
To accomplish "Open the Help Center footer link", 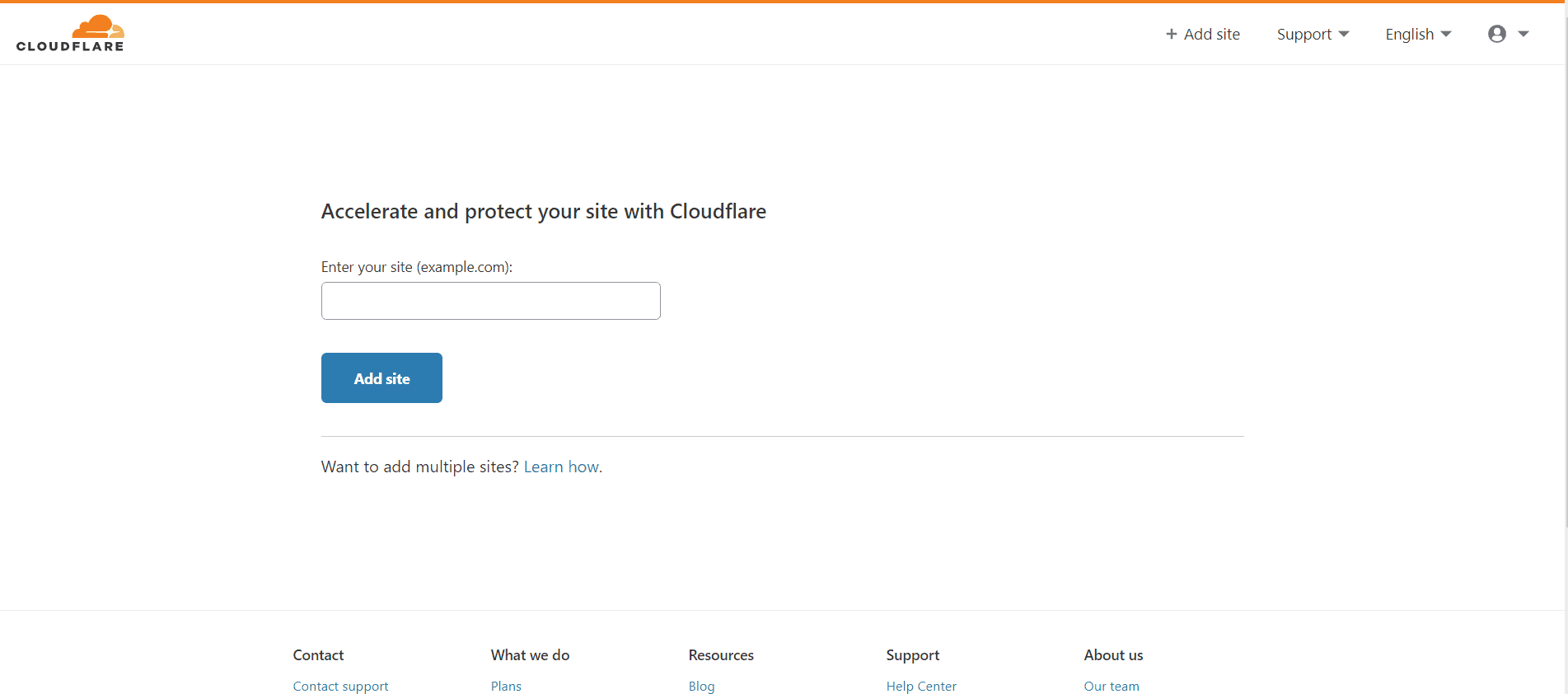I will pos(921,686).
